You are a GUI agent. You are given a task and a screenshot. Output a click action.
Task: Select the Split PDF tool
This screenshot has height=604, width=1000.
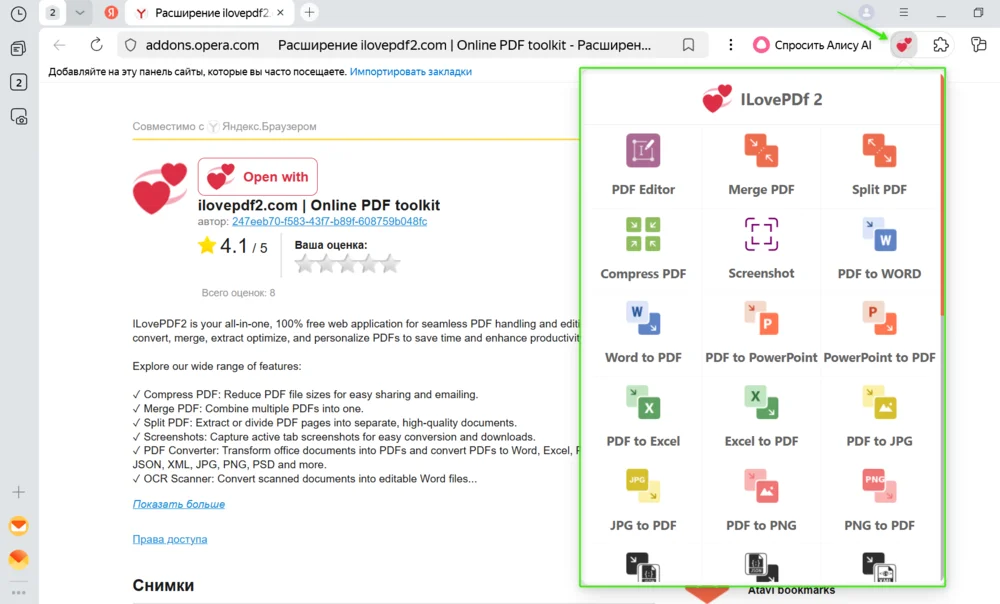click(879, 166)
